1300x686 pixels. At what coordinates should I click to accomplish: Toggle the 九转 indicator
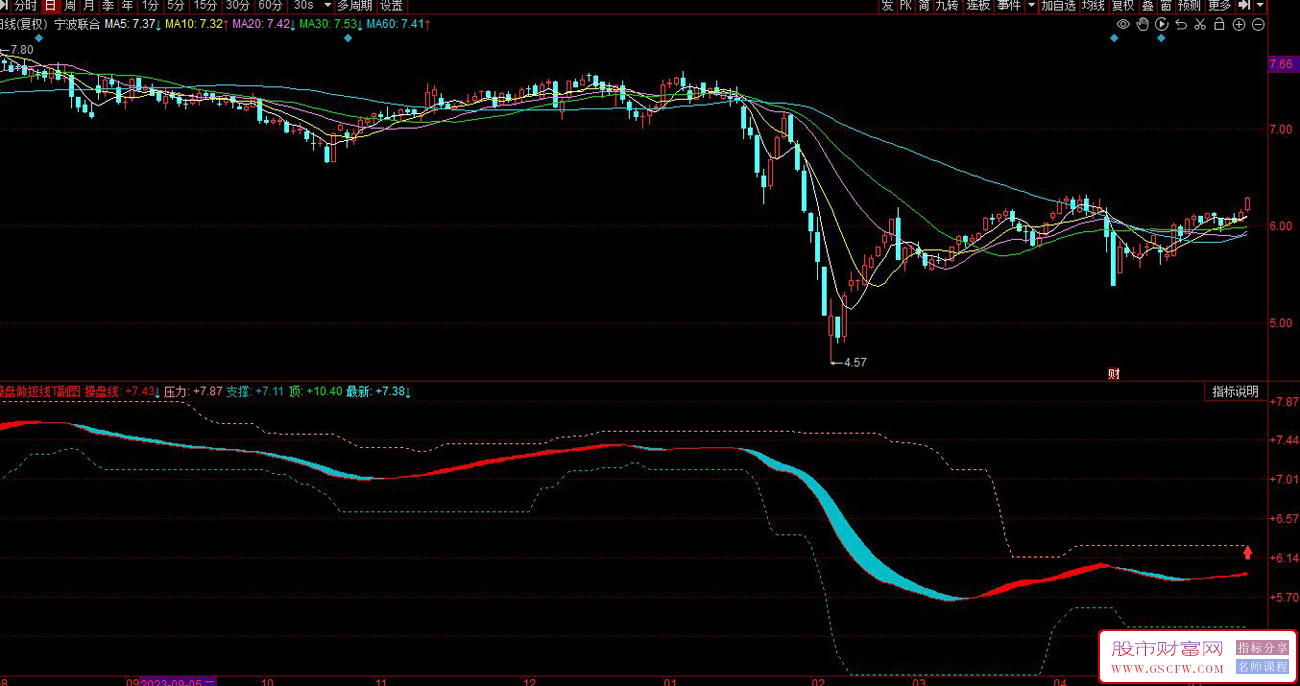947,5
